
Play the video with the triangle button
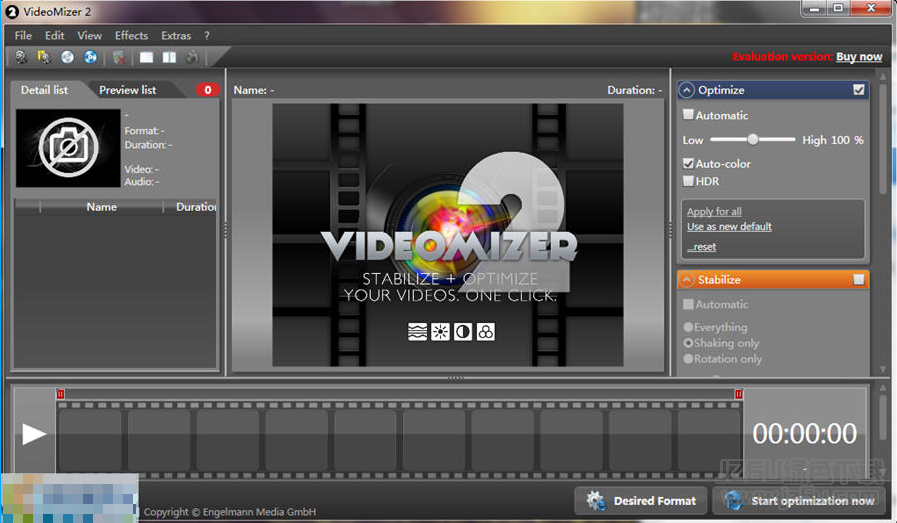[x=34, y=434]
